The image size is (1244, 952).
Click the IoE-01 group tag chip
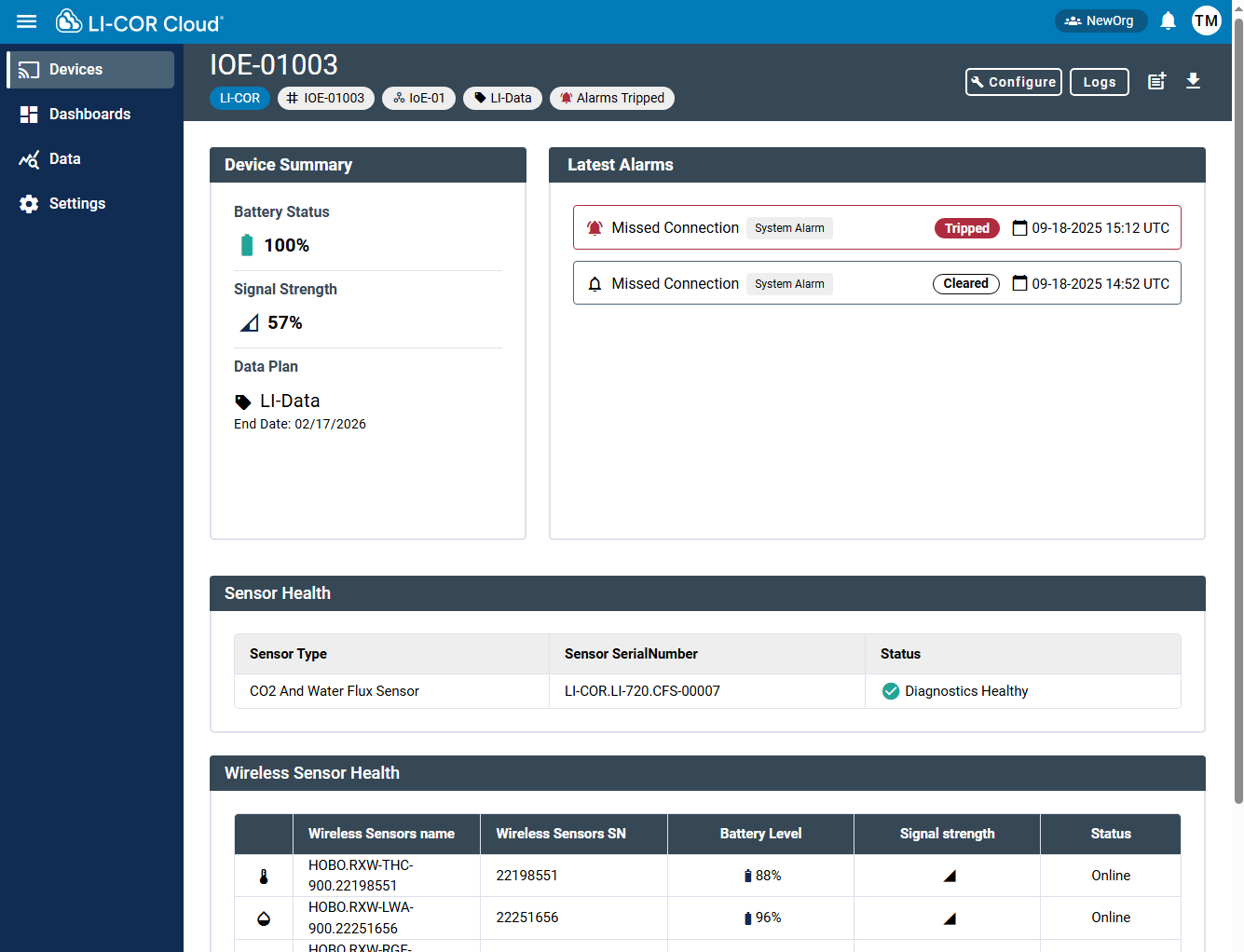(419, 98)
